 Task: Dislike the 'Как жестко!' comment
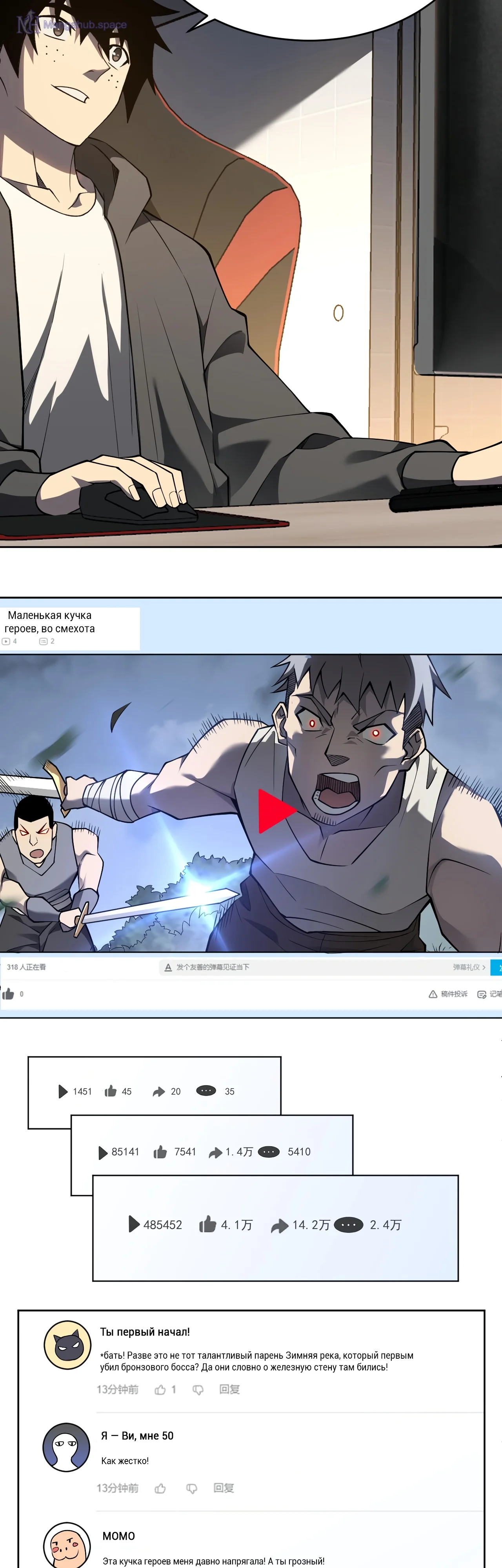tap(191, 1488)
